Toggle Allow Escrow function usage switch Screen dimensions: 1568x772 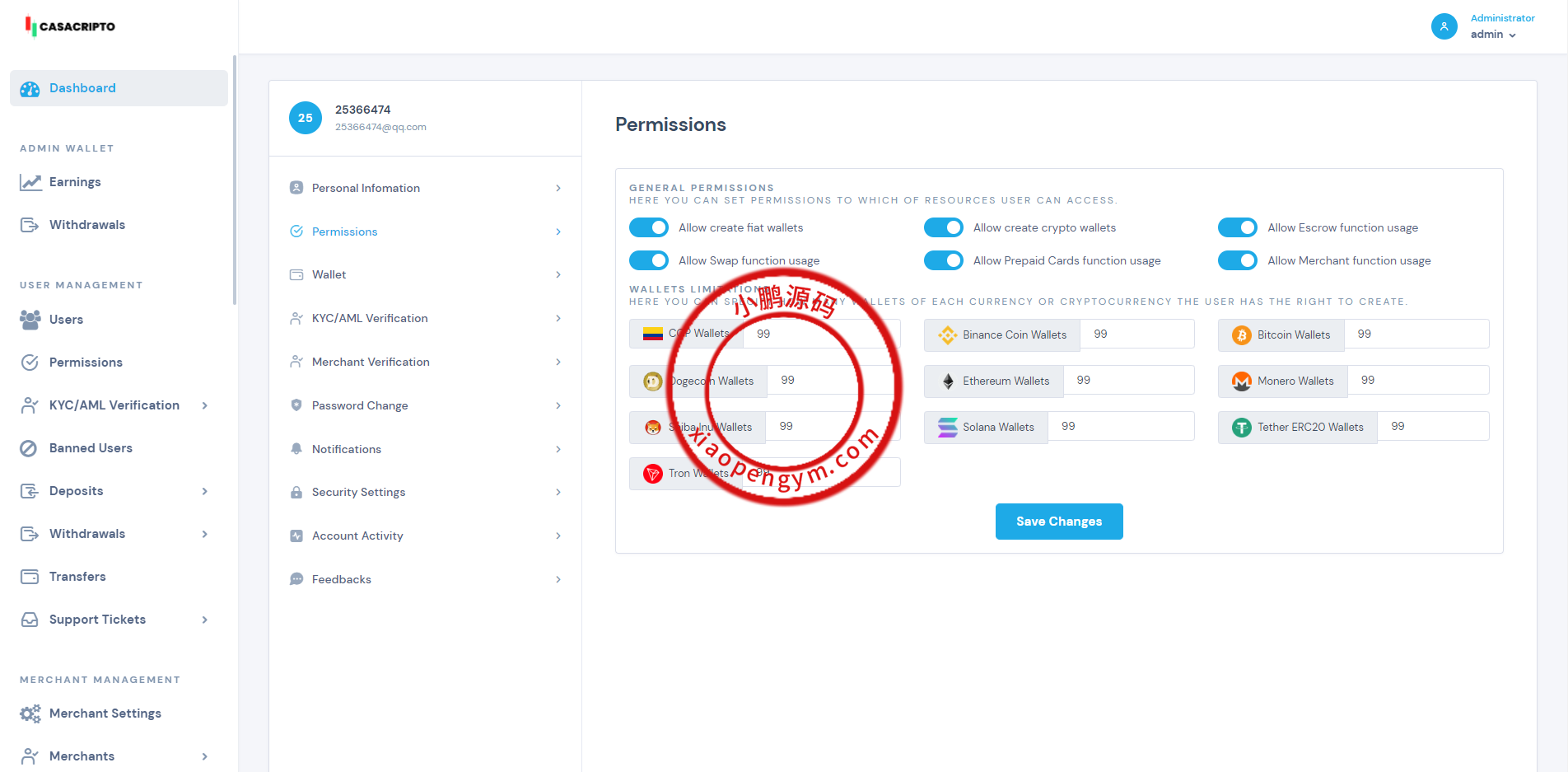click(1237, 227)
